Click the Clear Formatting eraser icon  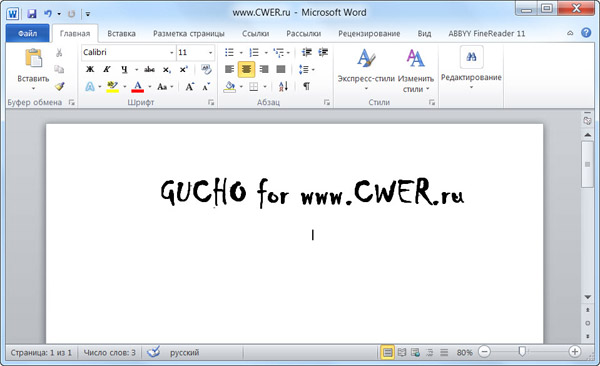tap(206, 69)
